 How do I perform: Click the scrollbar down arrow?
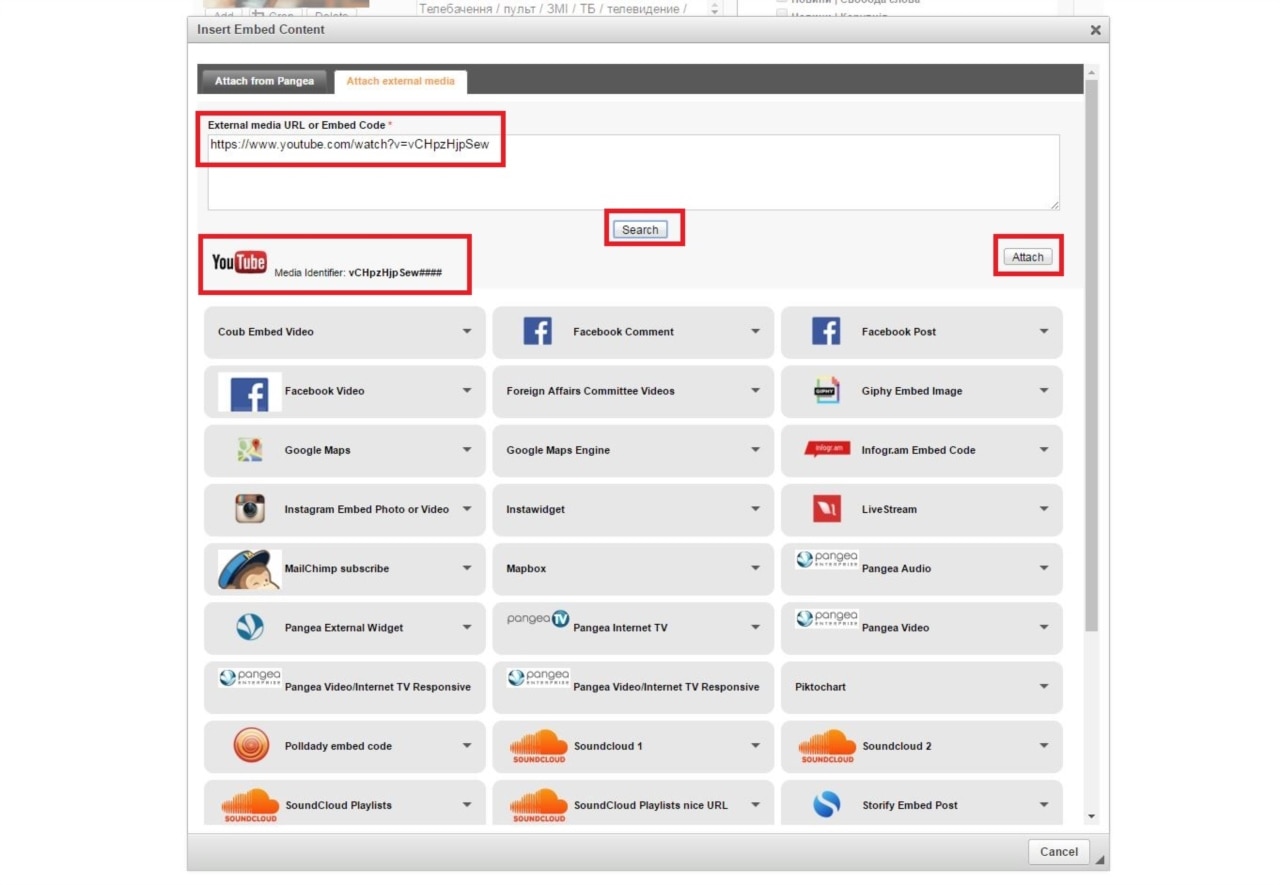pos(1091,817)
